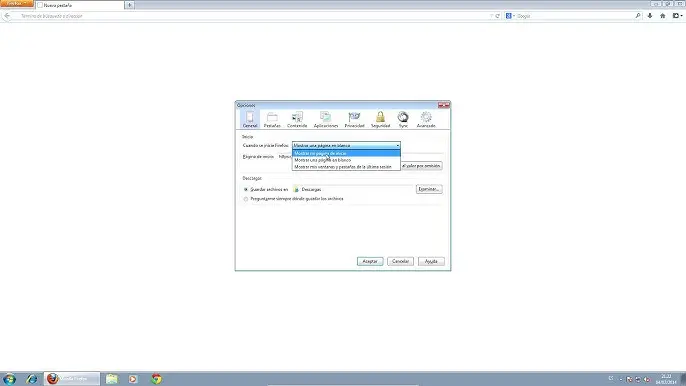Choose 'Mostrar mis ventanas y pestañas' option
The height and width of the screenshot is (386, 686).
click(346, 167)
